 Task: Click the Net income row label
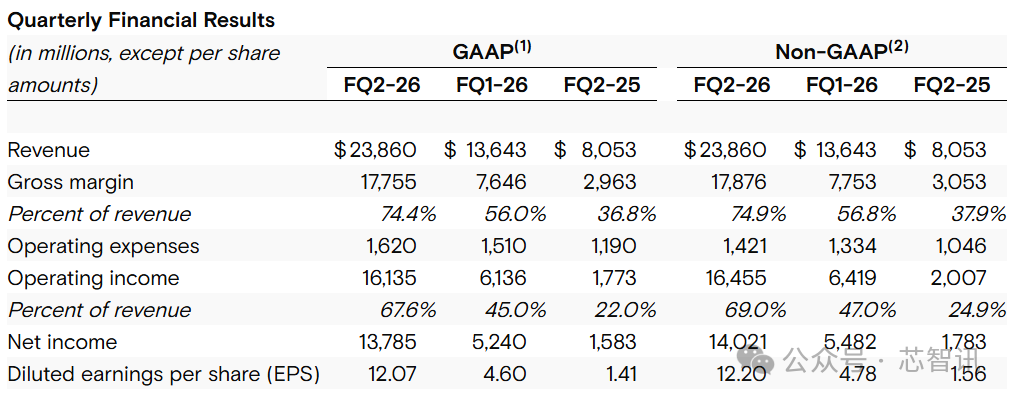tap(62, 342)
